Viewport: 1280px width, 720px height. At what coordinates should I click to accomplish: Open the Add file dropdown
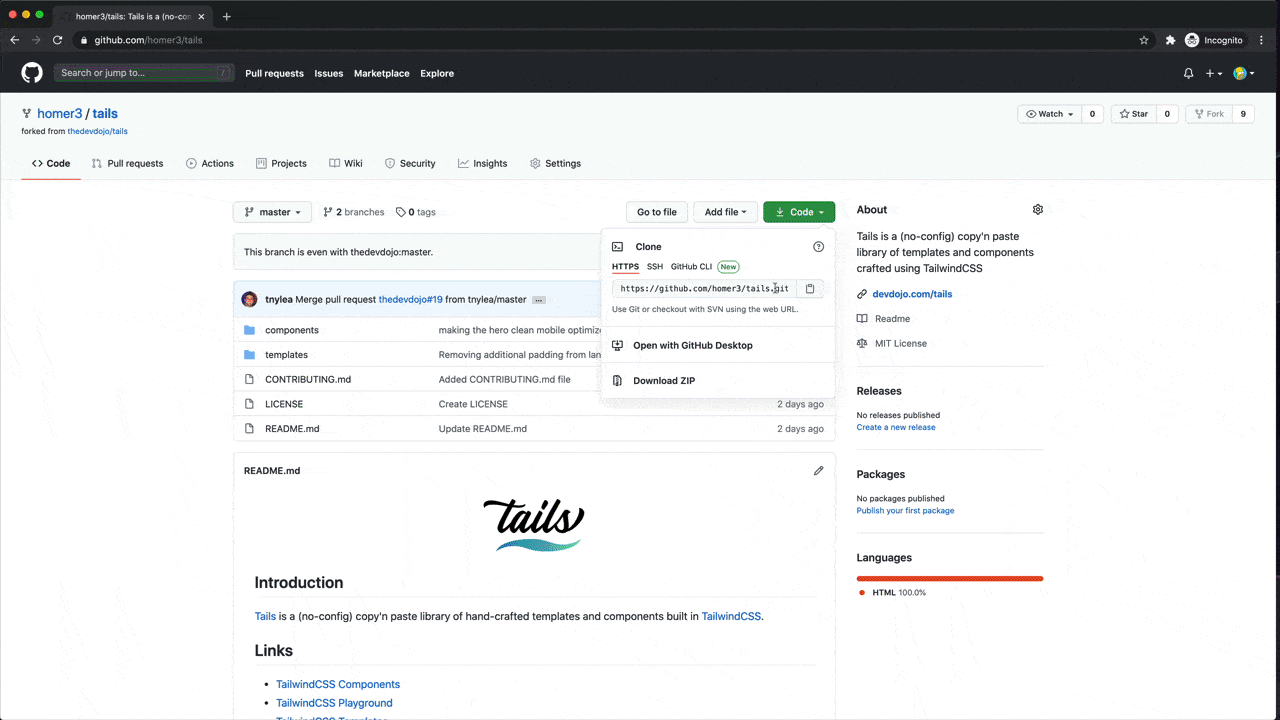(725, 212)
